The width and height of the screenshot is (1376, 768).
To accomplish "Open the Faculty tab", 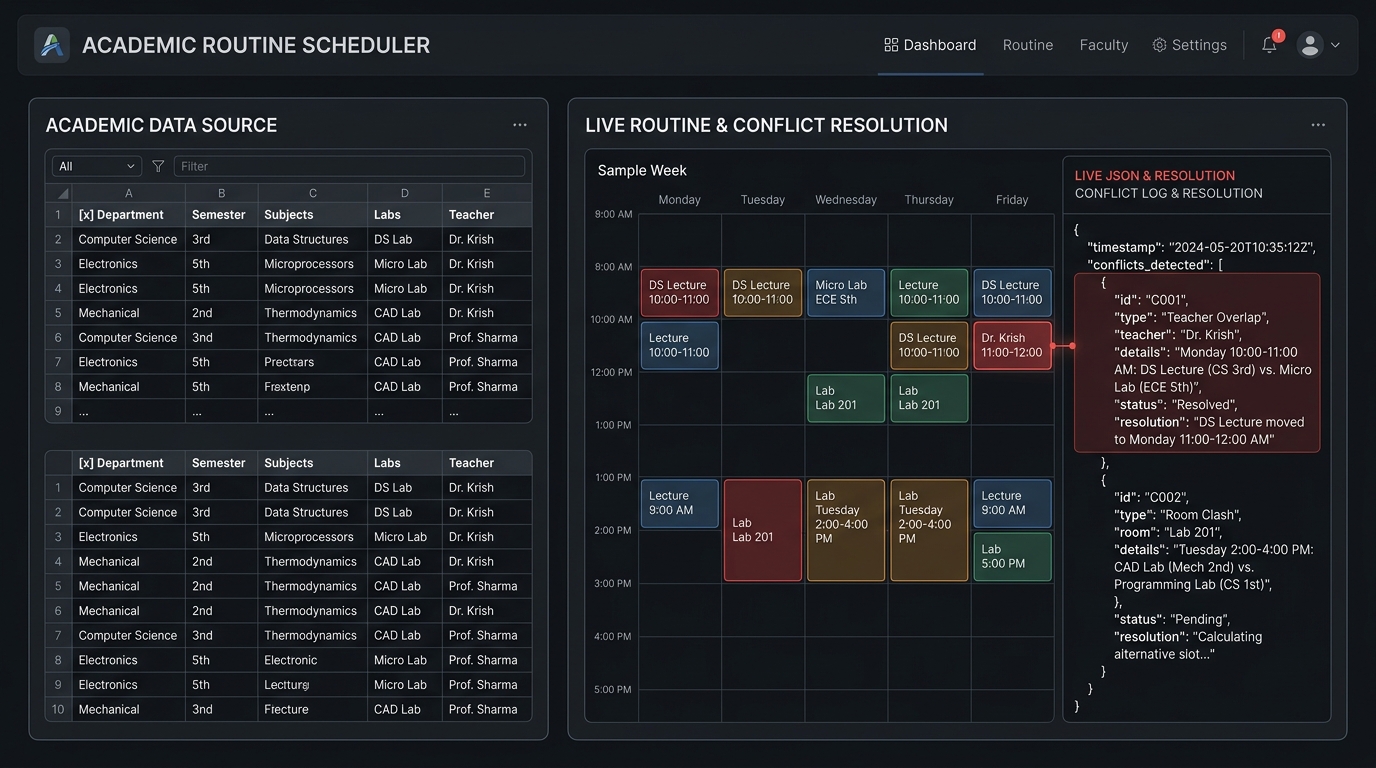I will click(x=1104, y=45).
